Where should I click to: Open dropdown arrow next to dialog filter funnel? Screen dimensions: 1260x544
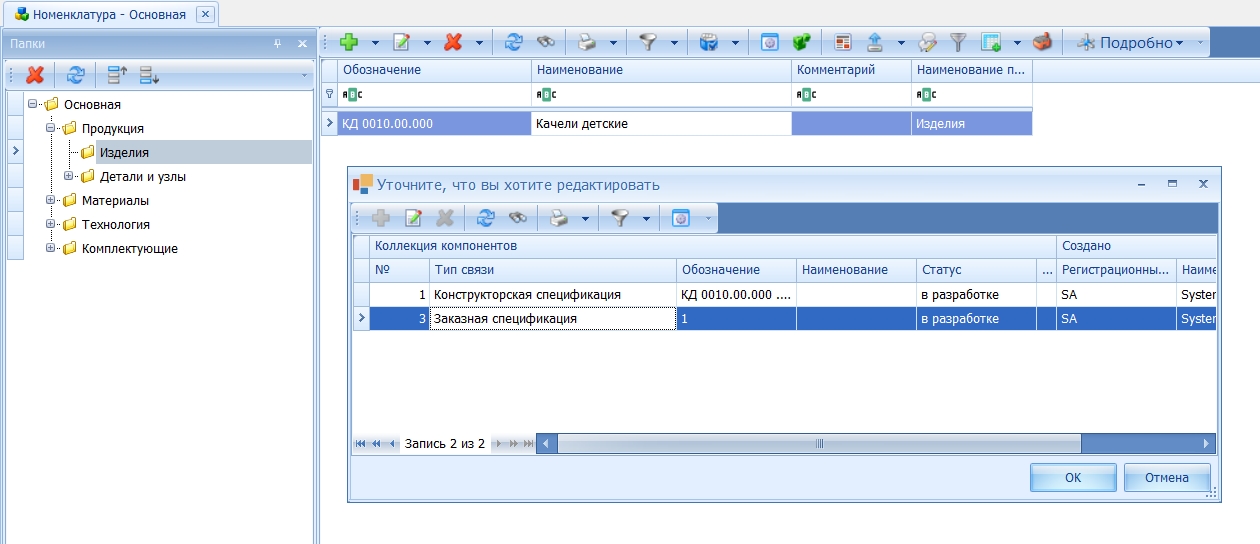[x=647, y=218]
